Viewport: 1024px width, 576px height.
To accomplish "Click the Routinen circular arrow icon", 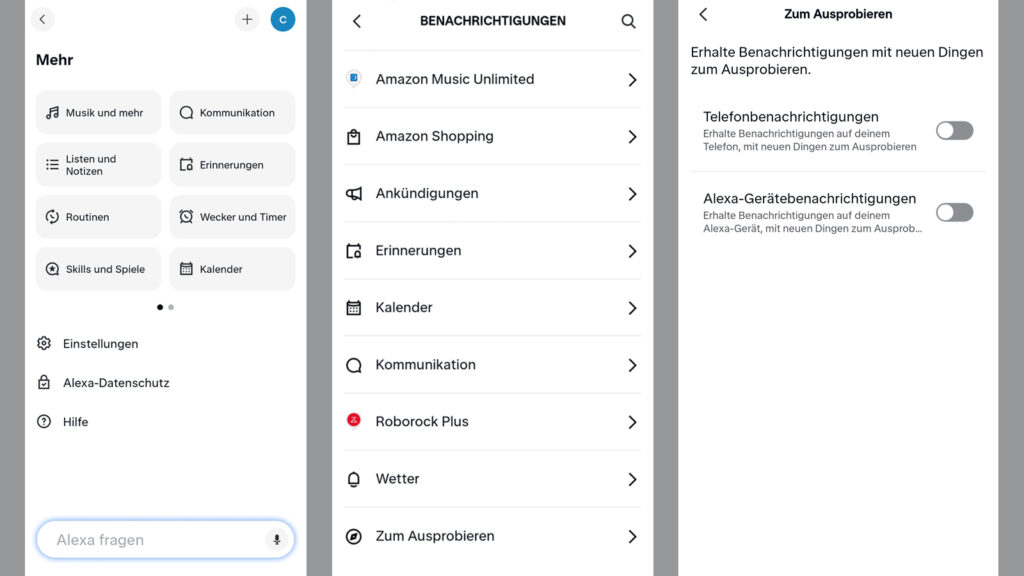I will tap(52, 216).
